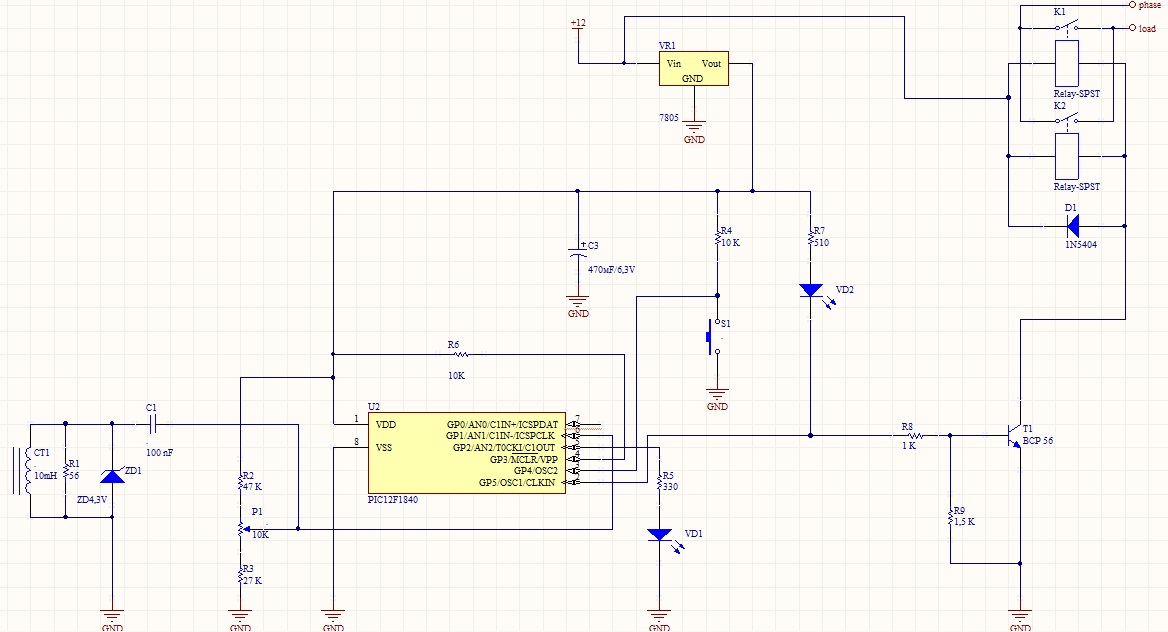
Task: Click the K1 relay coil rectangle
Action: coord(1067,63)
